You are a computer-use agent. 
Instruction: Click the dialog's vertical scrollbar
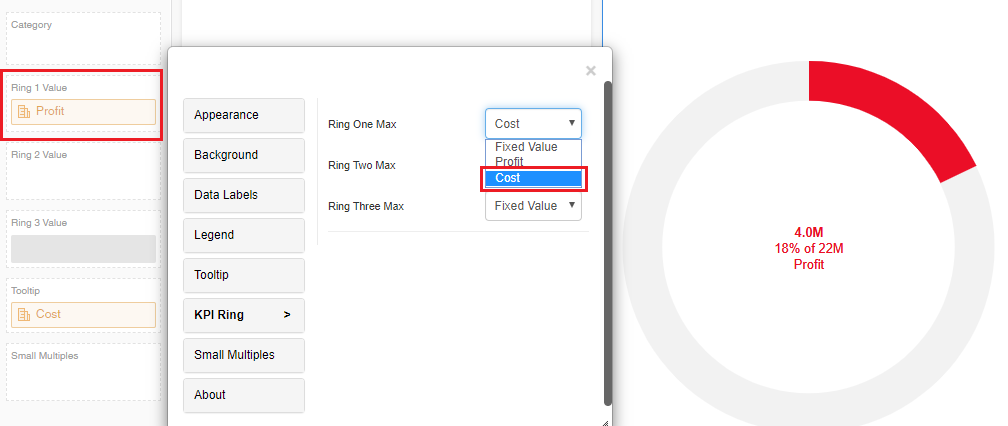click(x=608, y=240)
